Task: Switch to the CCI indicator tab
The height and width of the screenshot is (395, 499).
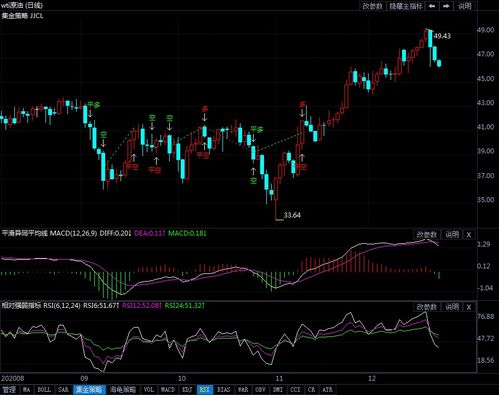Action: [x=295, y=390]
